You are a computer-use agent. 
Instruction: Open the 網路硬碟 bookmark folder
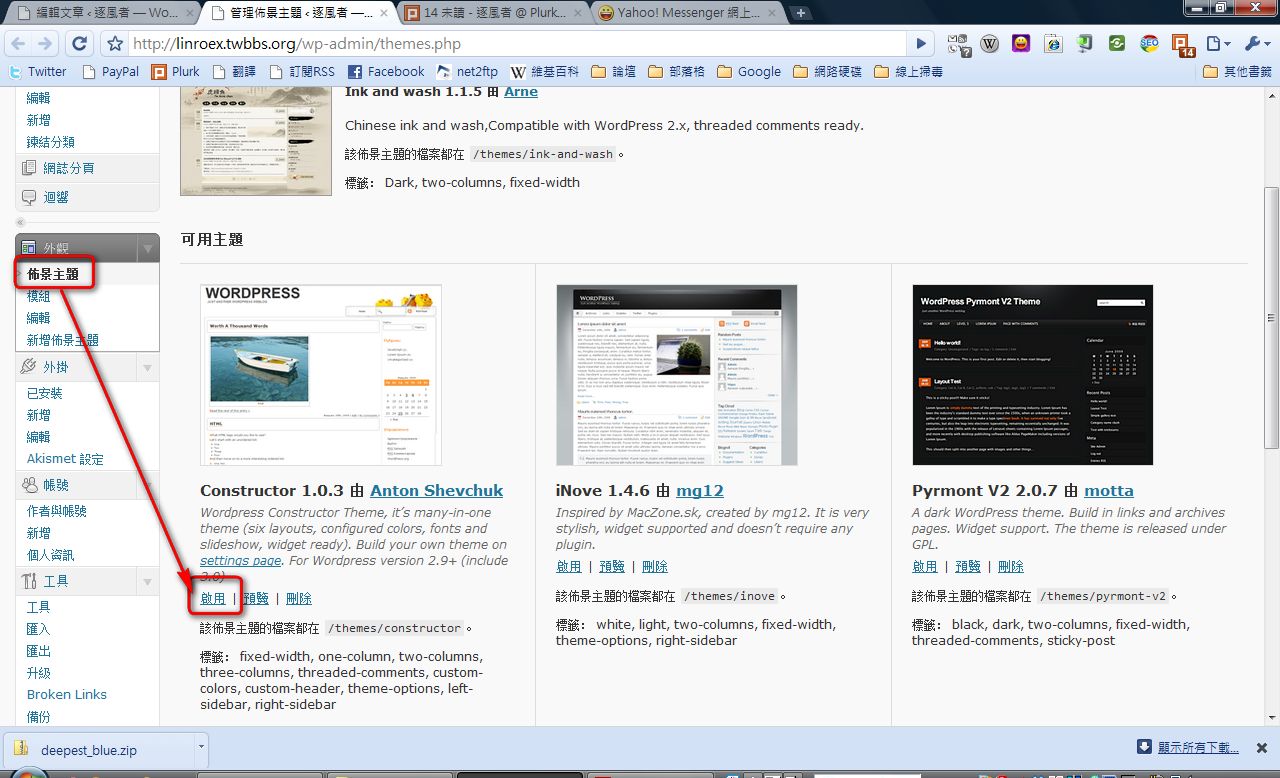point(827,72)
